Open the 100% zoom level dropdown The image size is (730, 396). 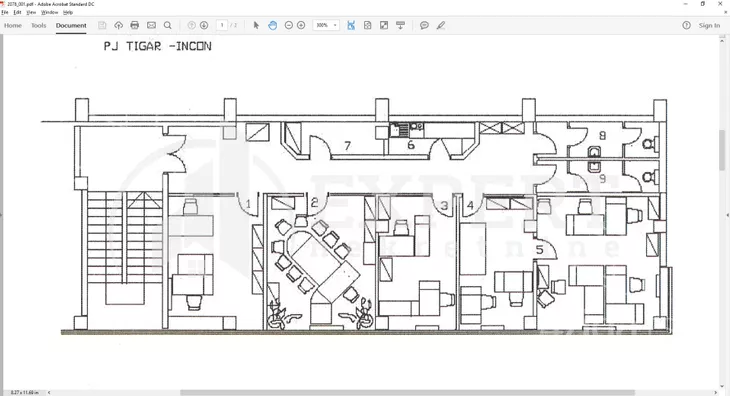click(x=326, y=25)
